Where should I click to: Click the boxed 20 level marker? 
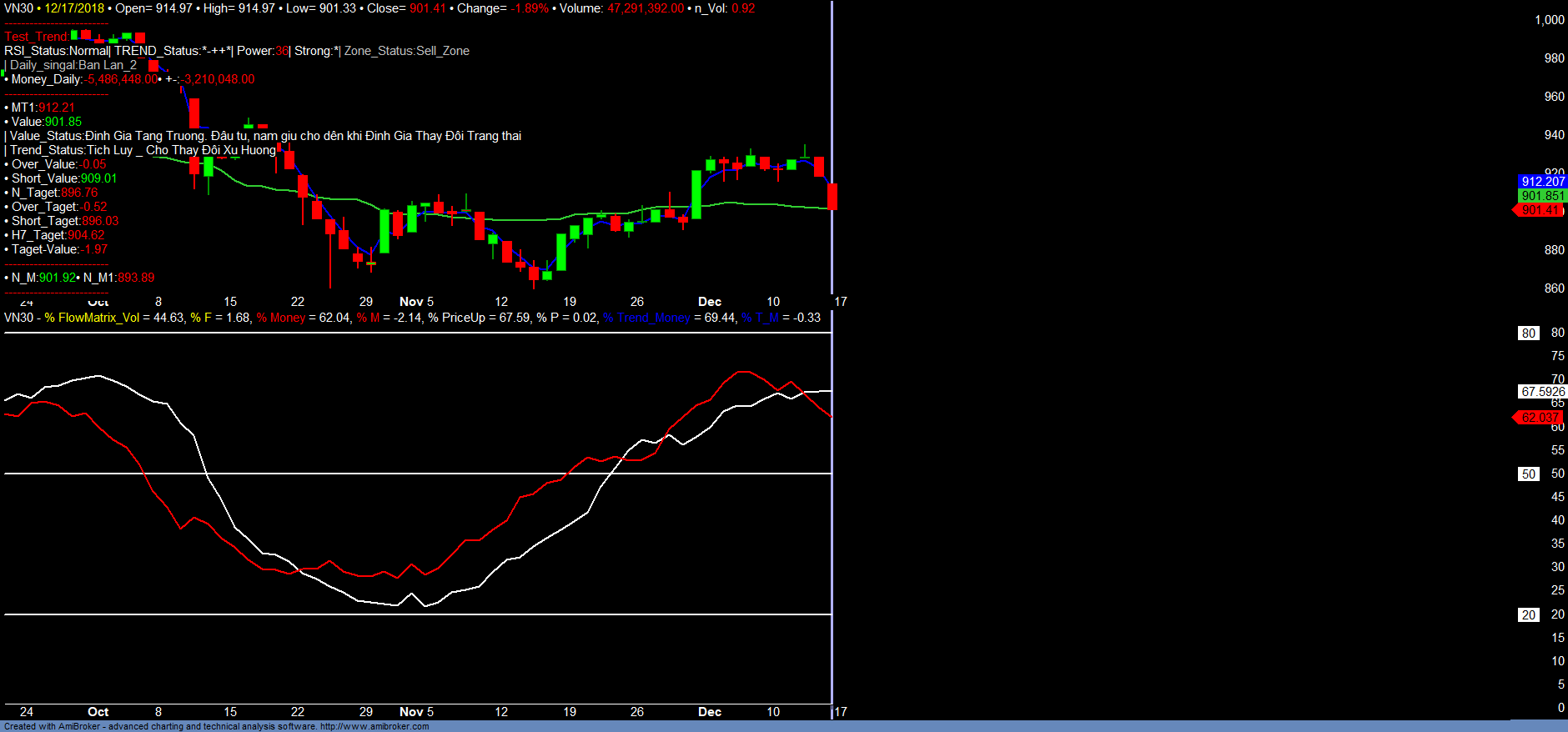pyautogui.click(x=1528, y=614)
